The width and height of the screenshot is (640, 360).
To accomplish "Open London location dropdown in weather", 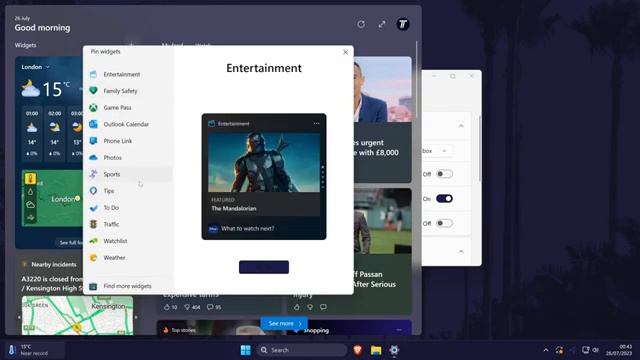I will (x=36, y=67).
